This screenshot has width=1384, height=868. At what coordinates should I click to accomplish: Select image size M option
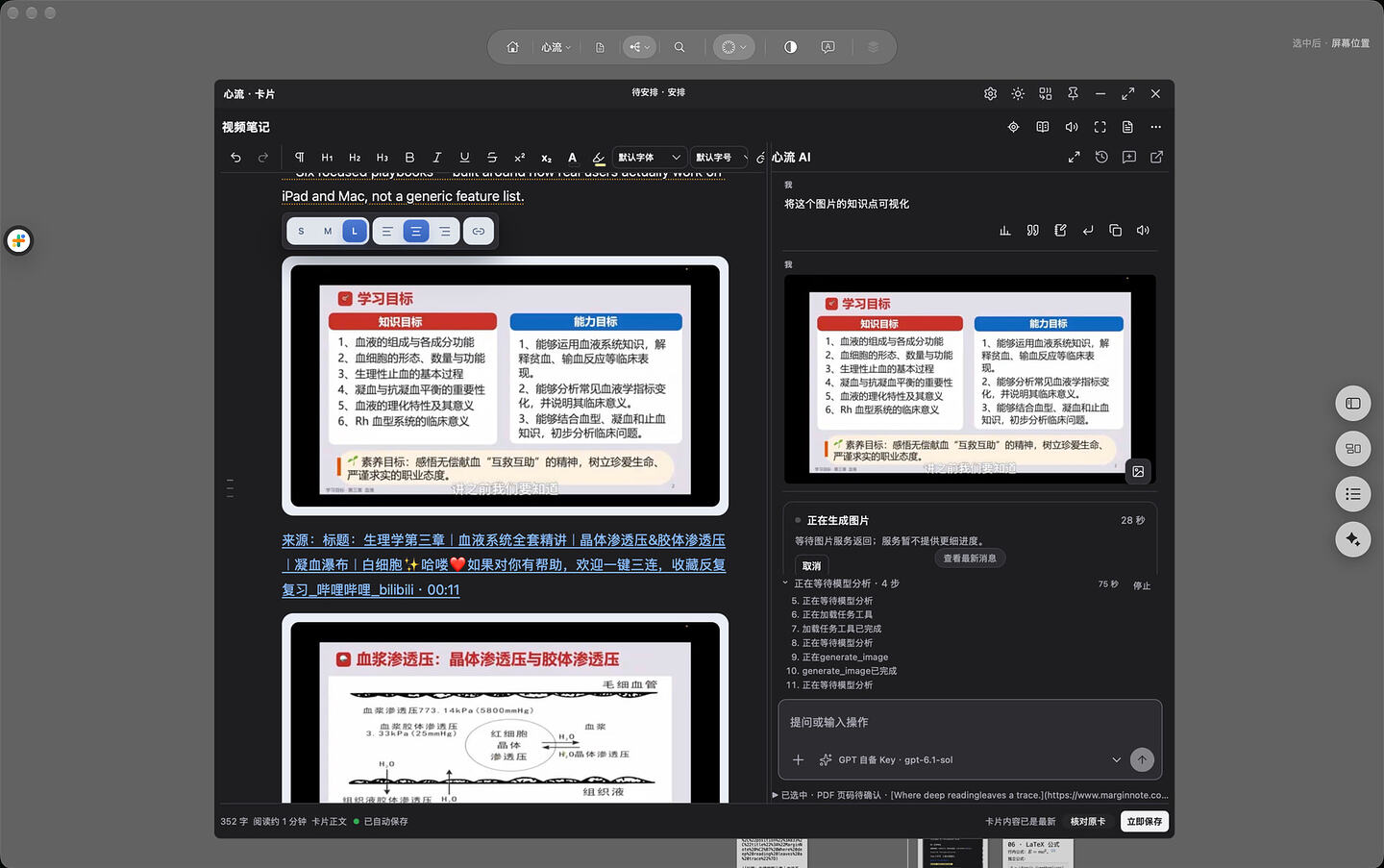(328, 231)
